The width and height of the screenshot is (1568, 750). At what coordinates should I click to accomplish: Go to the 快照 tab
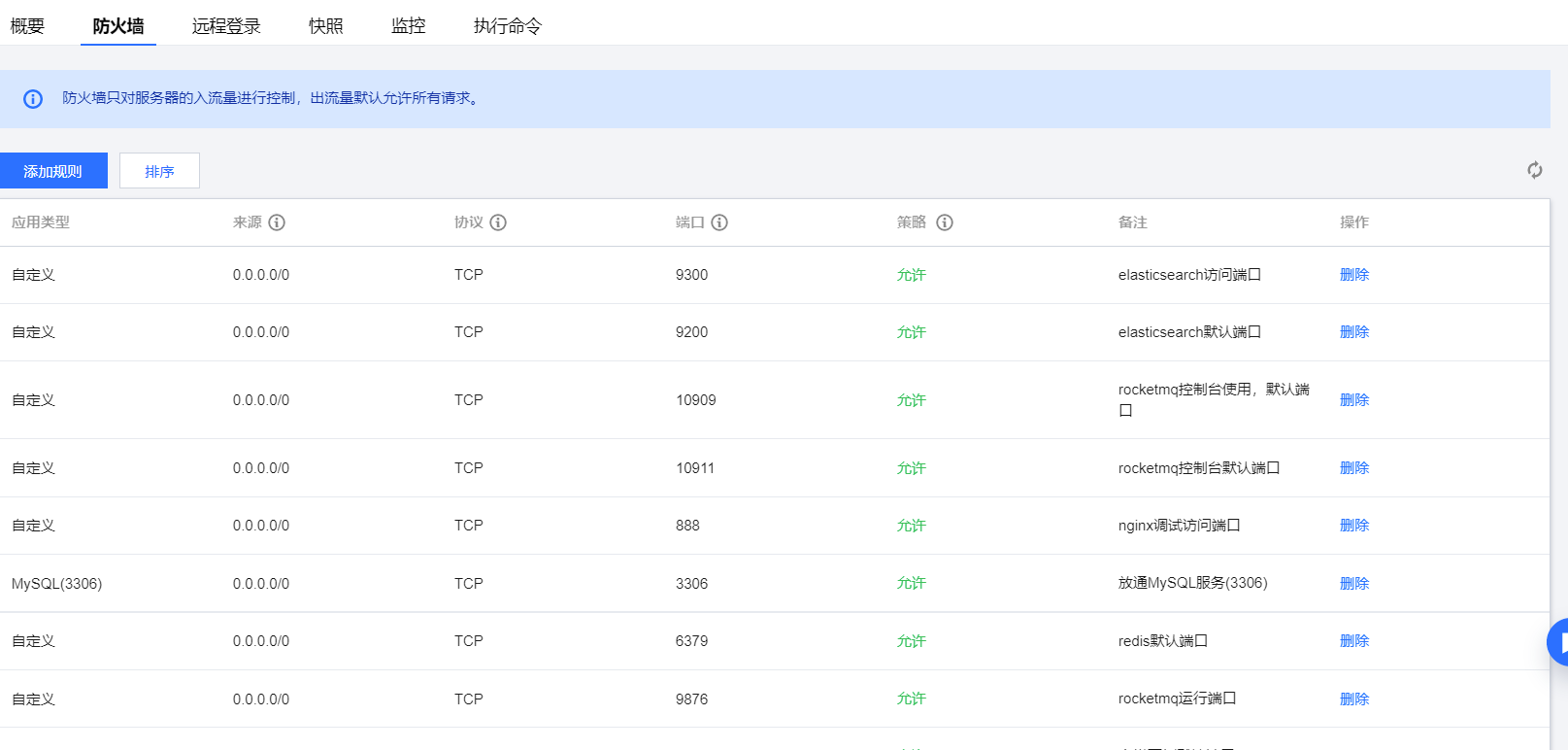(x=326, y=26)
